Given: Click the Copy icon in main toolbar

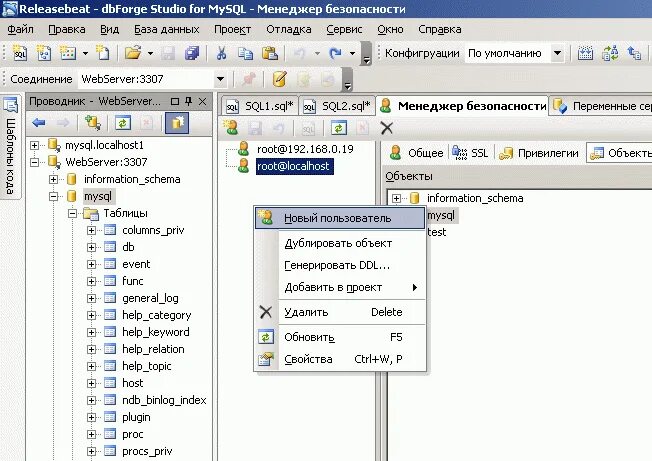Looking at the screenshot, I should pyautogui.click(x=245, y=53).
